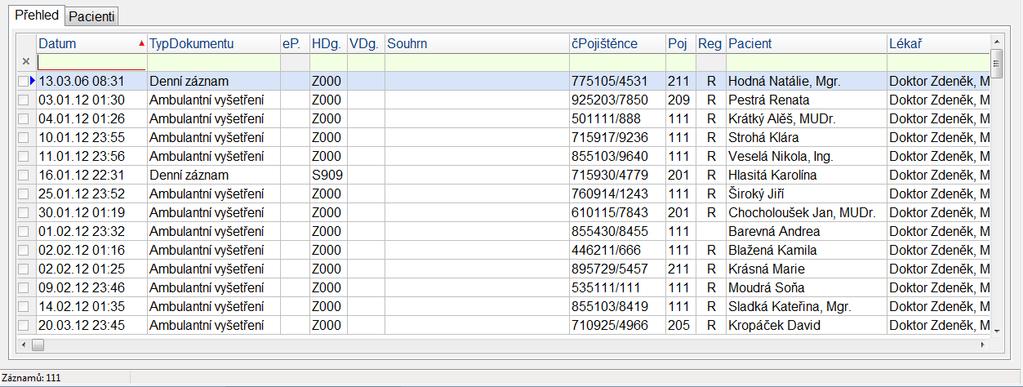
Task: Click the VDg. column header
Action: 366,44
